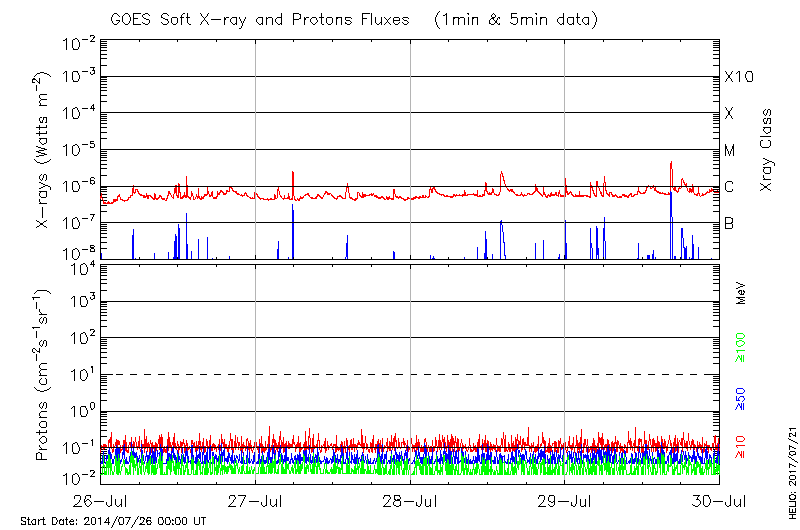Click the green ≥100 MeV legend label
The image size is (800, 530).
741,348
